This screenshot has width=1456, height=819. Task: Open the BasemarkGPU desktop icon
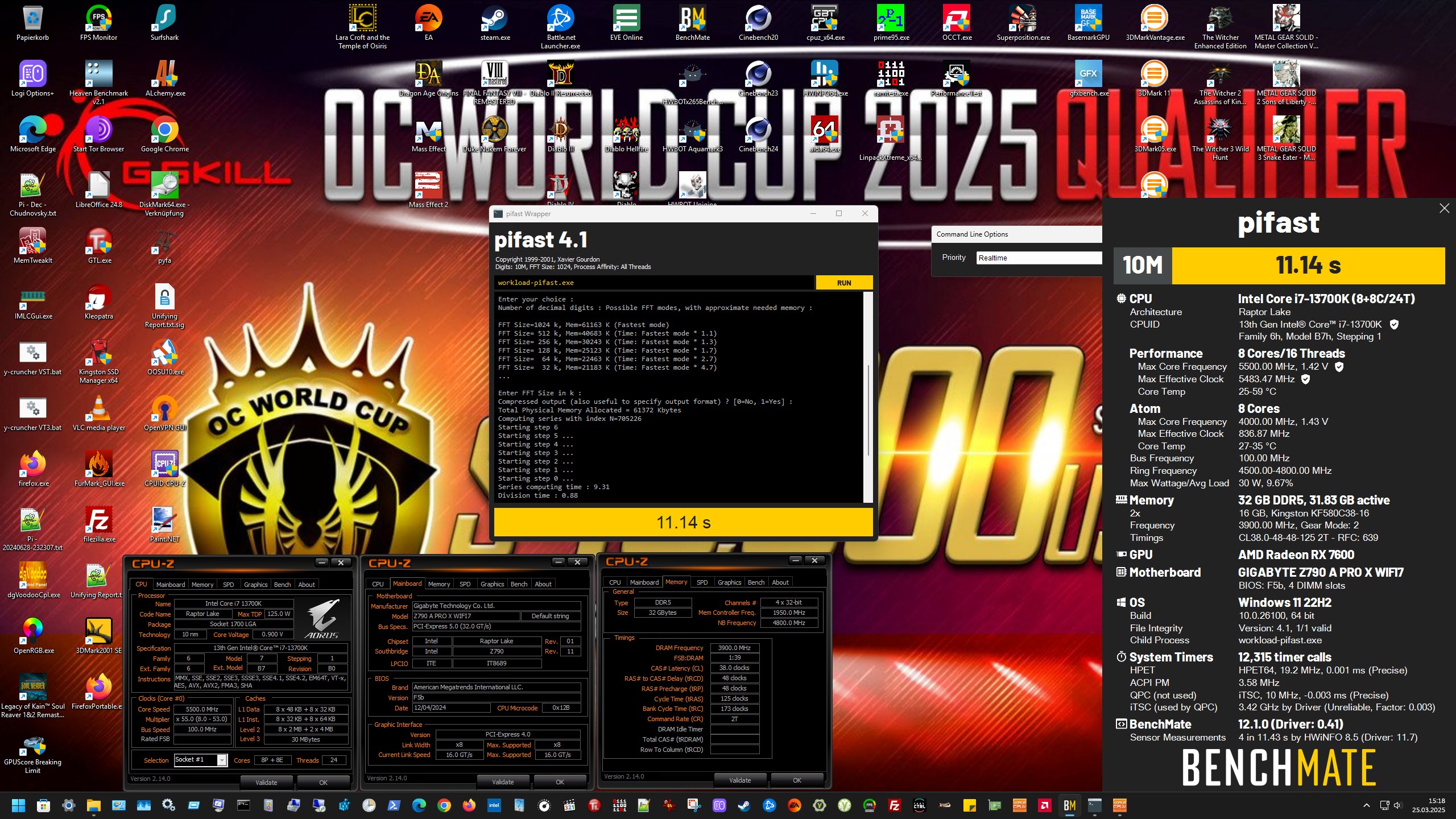pyautogui.click(x=1088, y=24)
